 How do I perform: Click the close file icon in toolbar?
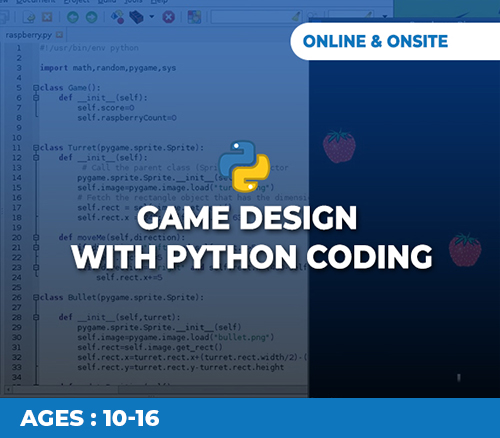[x=47, y=17]
